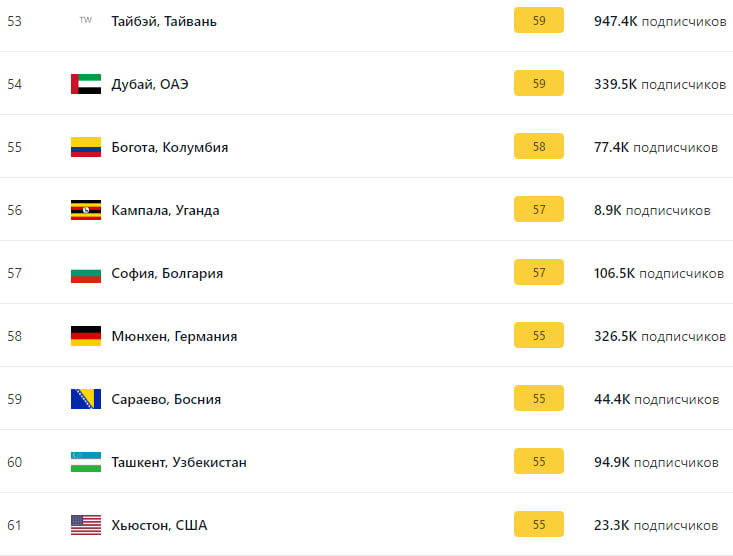Click the Uzbekistan flag icon beside Ташкент

pos(86,462)
